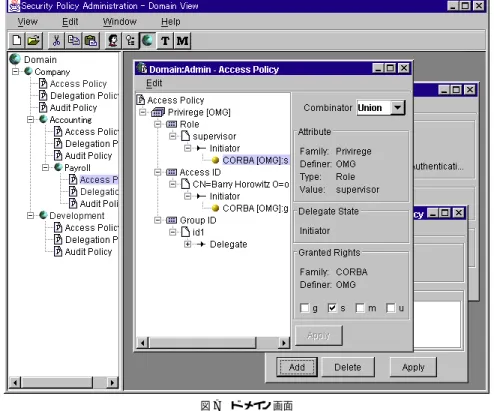
Task: Click the Accounting domain globe icon
Action: coord(43,119)
